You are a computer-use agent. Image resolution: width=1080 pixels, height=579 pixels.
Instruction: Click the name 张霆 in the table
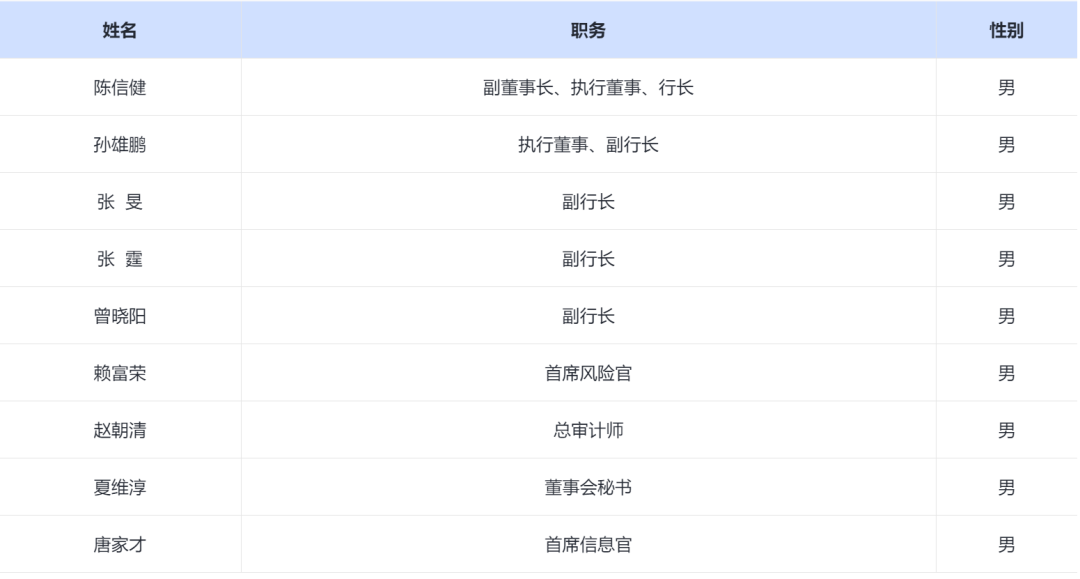(x=120, y=259)
